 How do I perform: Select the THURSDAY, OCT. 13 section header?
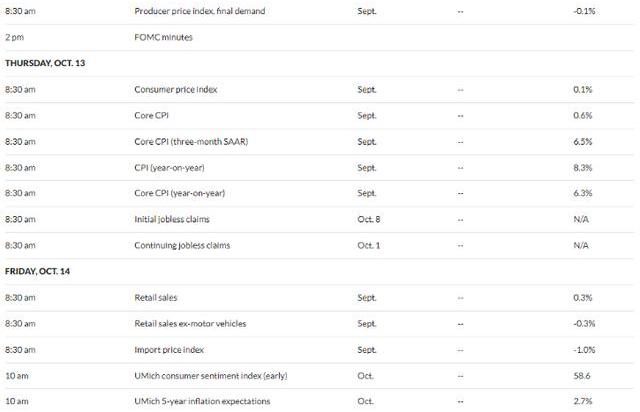tap(46, 63)
